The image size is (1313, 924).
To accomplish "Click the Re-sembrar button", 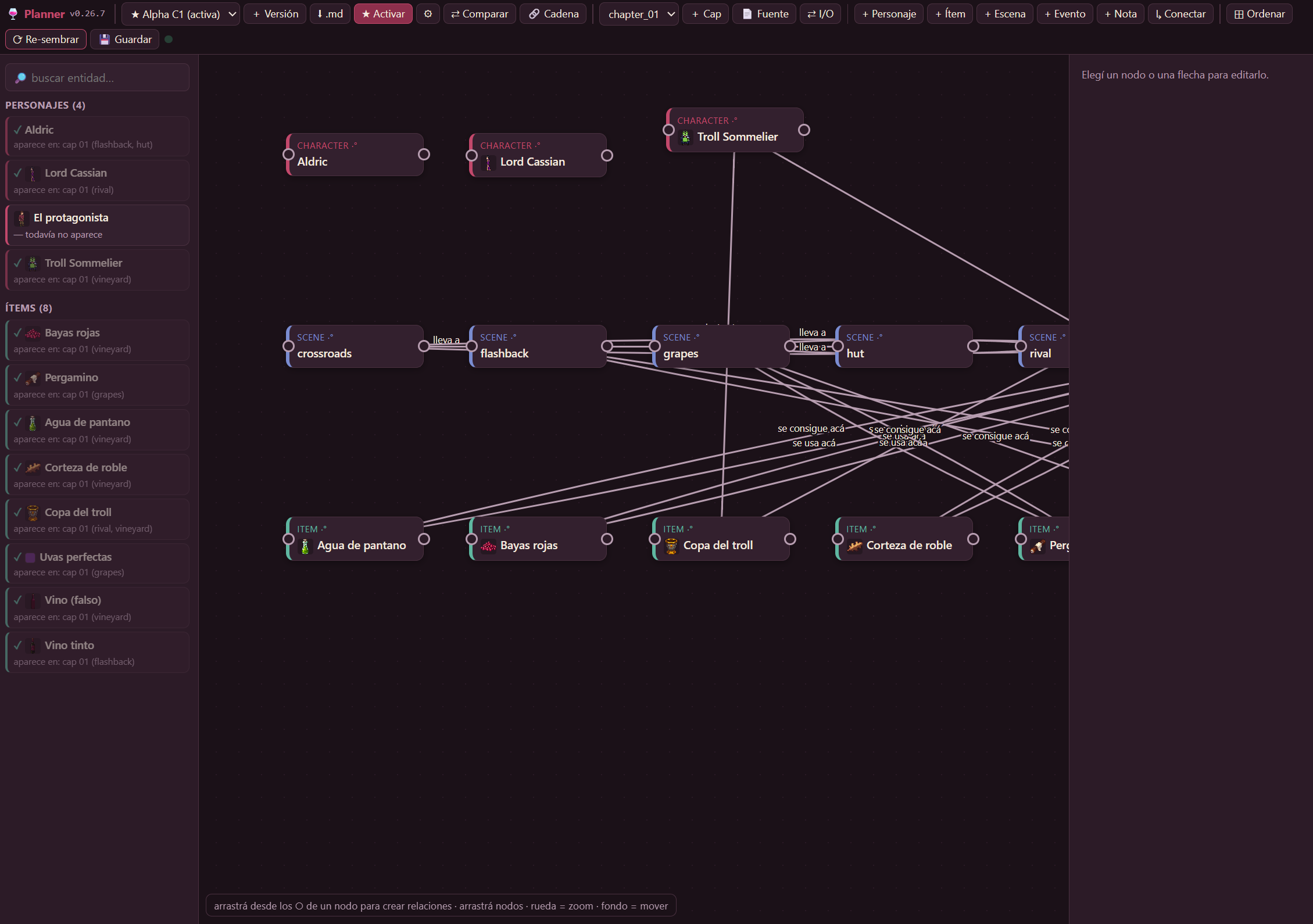I will 46,40.
